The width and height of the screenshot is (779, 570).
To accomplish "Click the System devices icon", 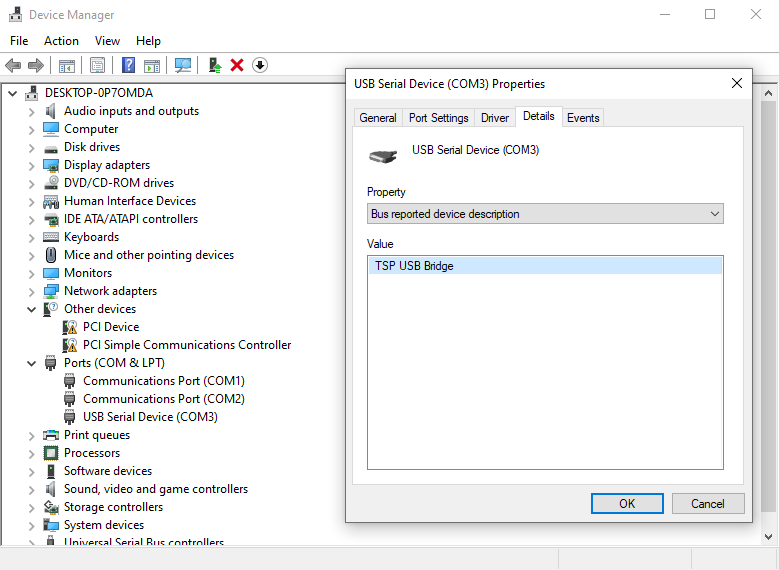I will [51, 525].
